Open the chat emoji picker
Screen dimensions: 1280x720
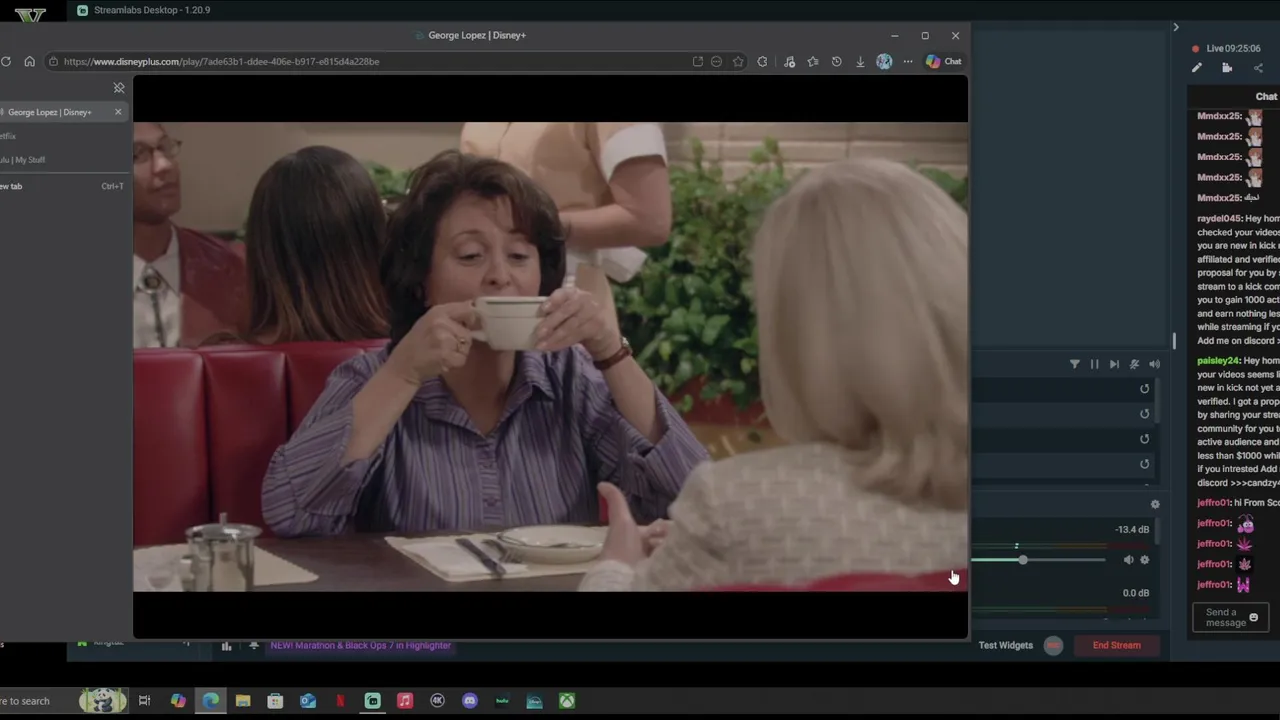point(1254,618)
